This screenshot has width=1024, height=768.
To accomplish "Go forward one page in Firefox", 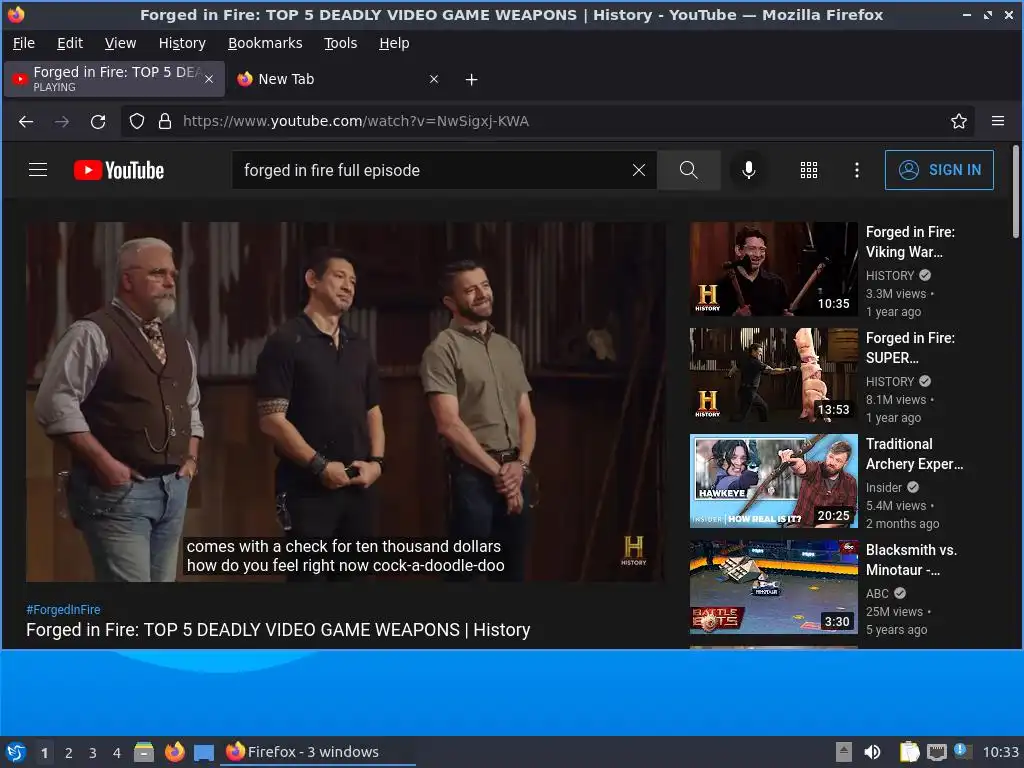I will click(x=61, y=121).
